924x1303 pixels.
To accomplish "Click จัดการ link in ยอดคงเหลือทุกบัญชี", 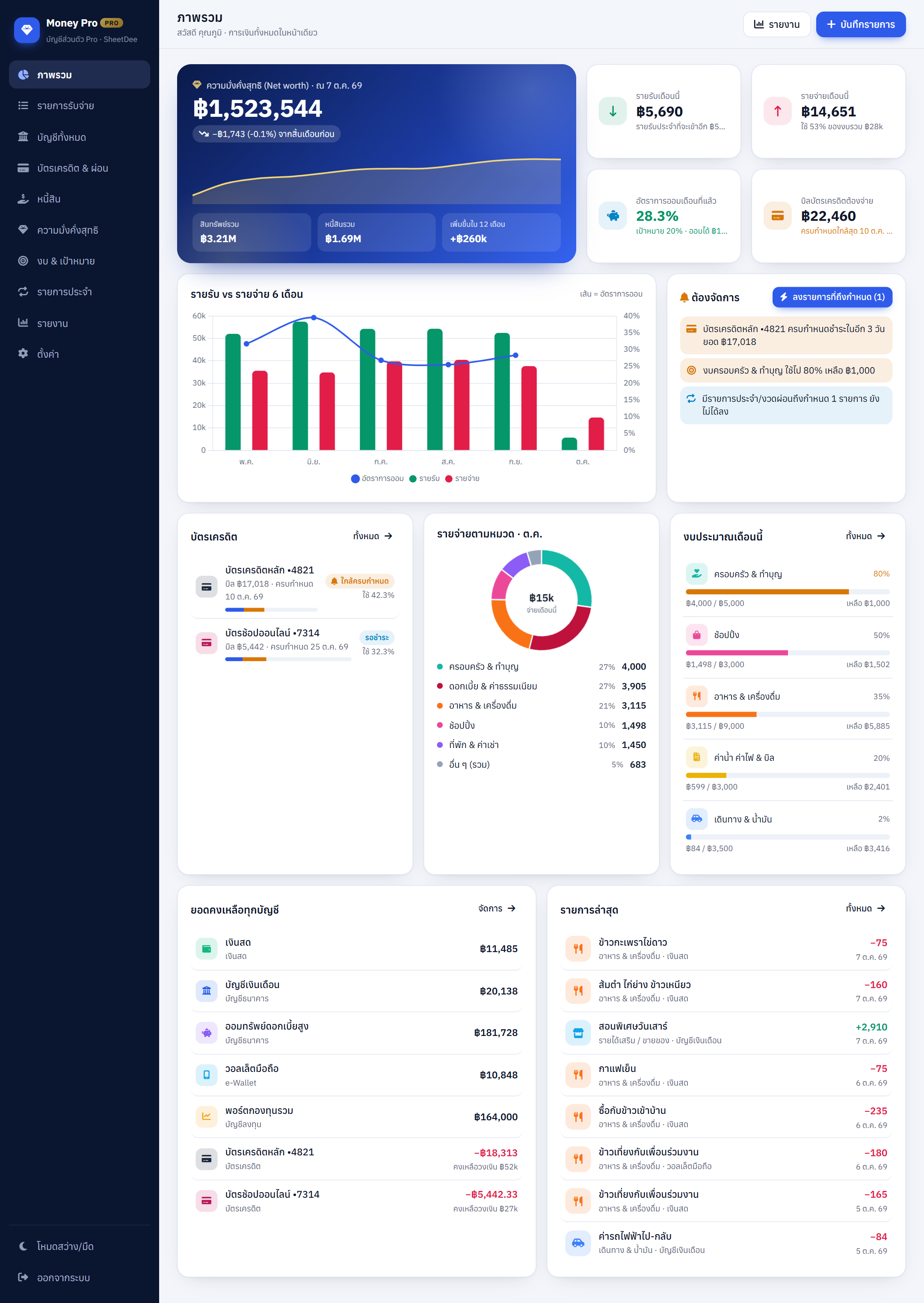I will coord(497,908).
